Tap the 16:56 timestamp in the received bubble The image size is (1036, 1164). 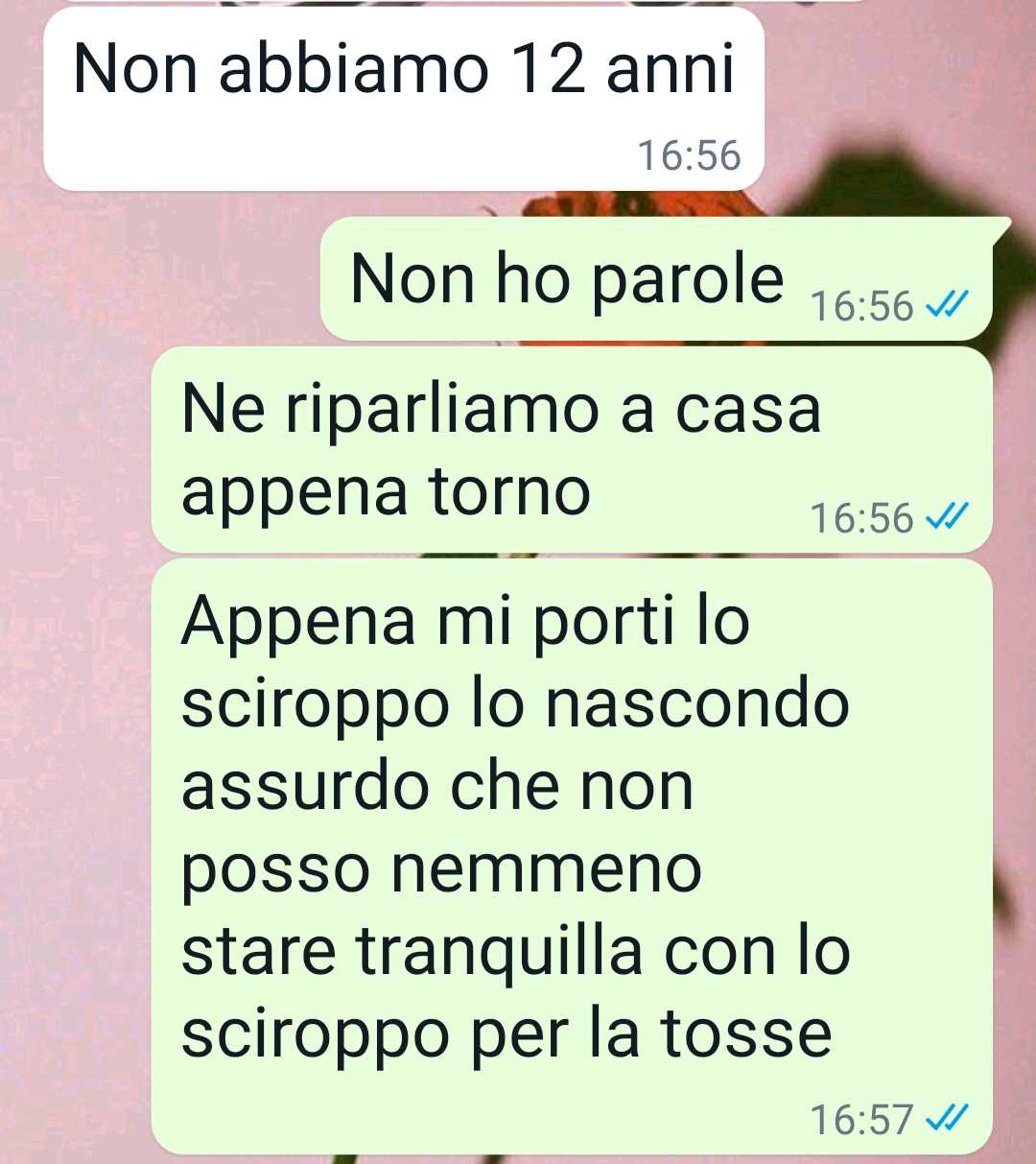coord(689,155)
